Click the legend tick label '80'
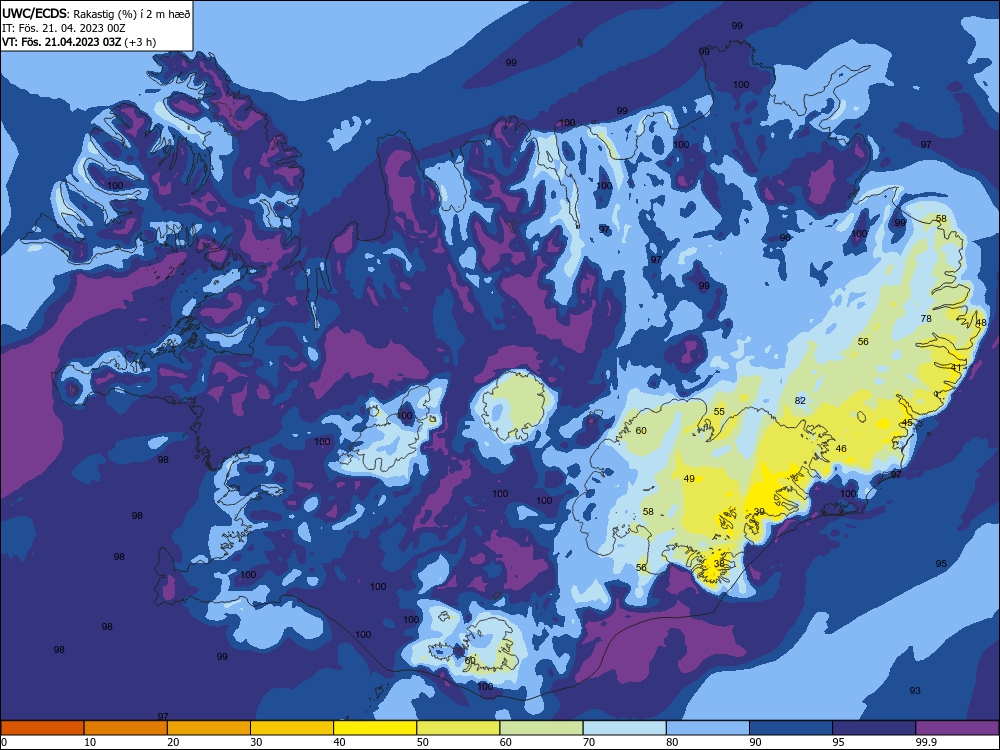Viewport: 1000px width, 750px height. point(672,742)
